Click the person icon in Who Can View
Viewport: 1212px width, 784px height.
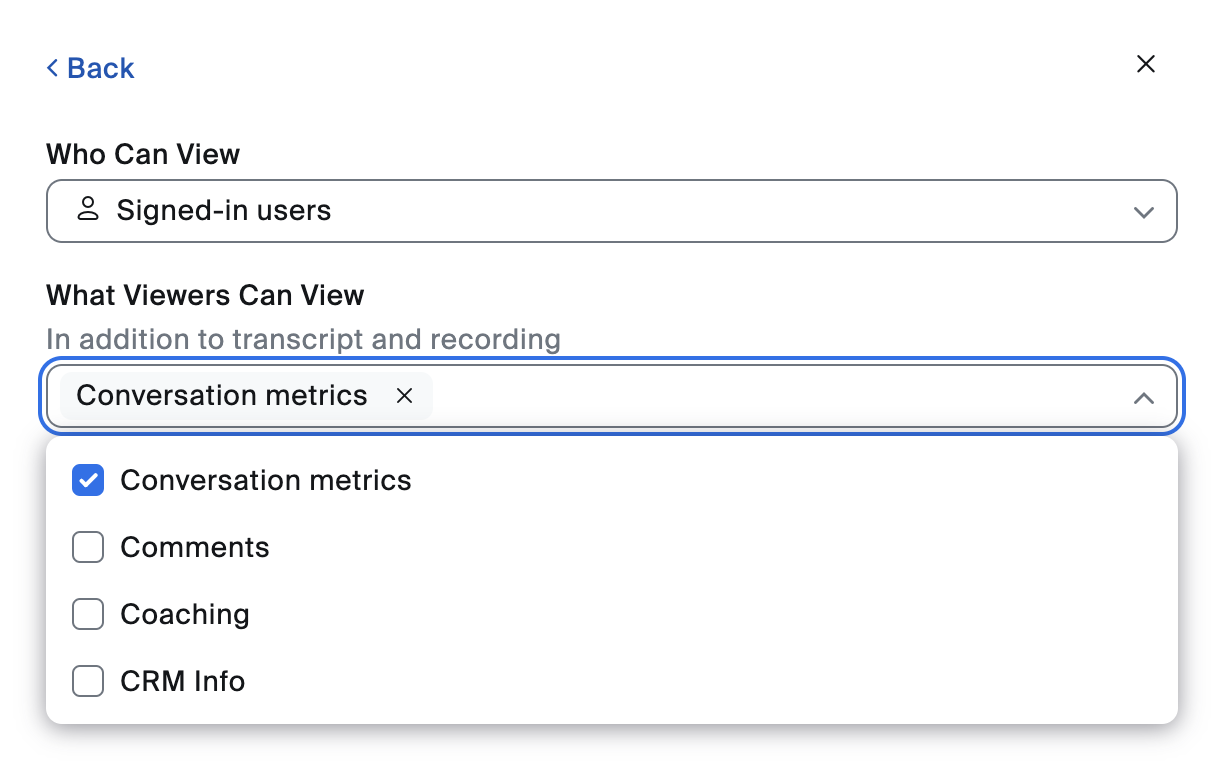[x=88, y=210]
